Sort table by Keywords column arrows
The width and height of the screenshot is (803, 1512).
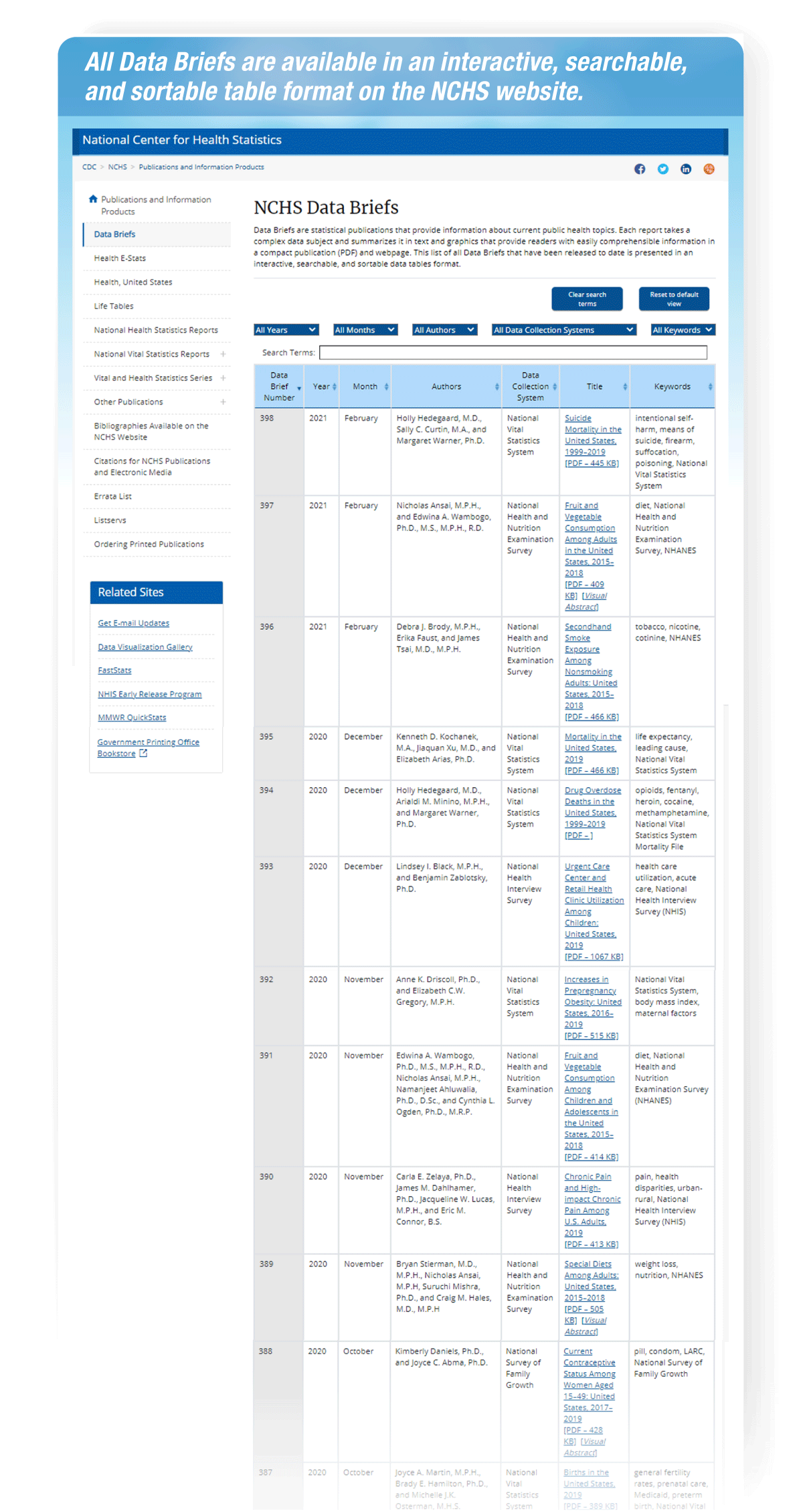(x=710, y=386)
